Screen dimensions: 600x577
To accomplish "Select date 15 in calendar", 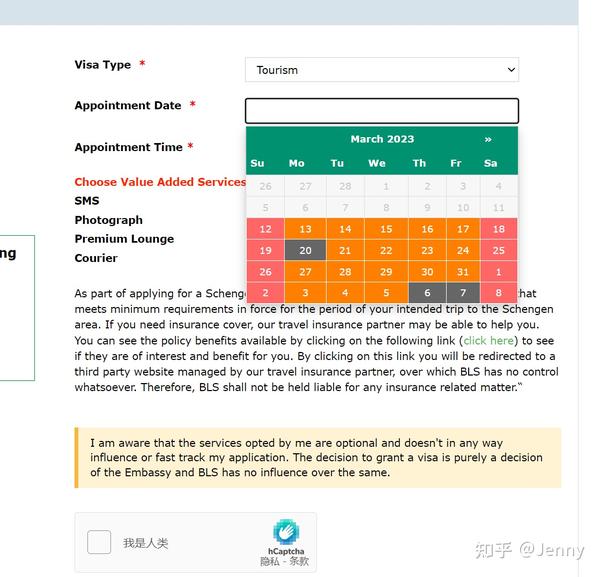I will (x=386, y=229).
